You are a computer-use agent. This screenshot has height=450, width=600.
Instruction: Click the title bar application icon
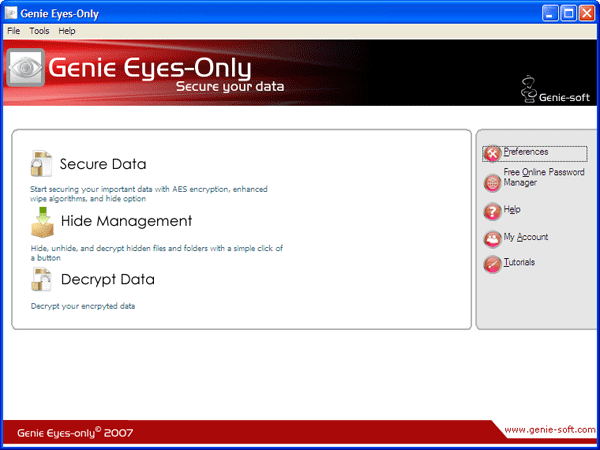click(11, 13)
